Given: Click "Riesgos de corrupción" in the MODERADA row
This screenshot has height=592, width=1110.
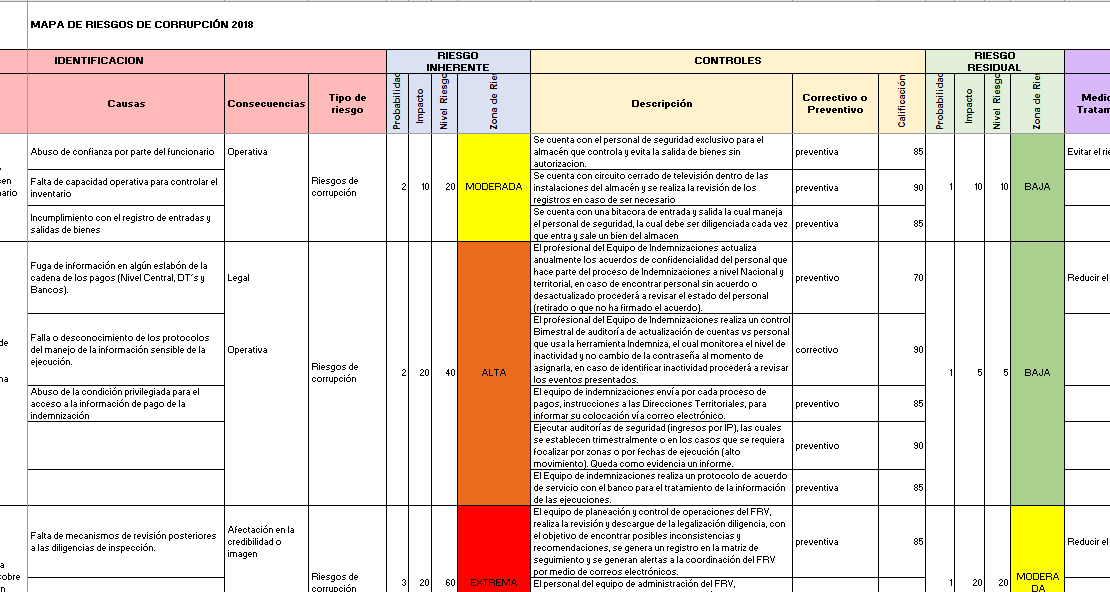Looking at the screenshot, I should click(347, 188).
